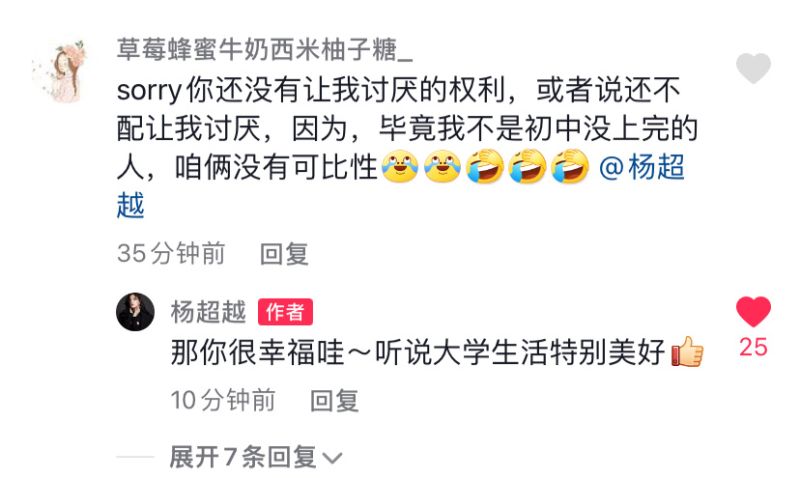Image resolution: width=800 pixels, height=478 pixels.
Task: Open 杨超越's dark profile avatar
Action: (135, 312)
